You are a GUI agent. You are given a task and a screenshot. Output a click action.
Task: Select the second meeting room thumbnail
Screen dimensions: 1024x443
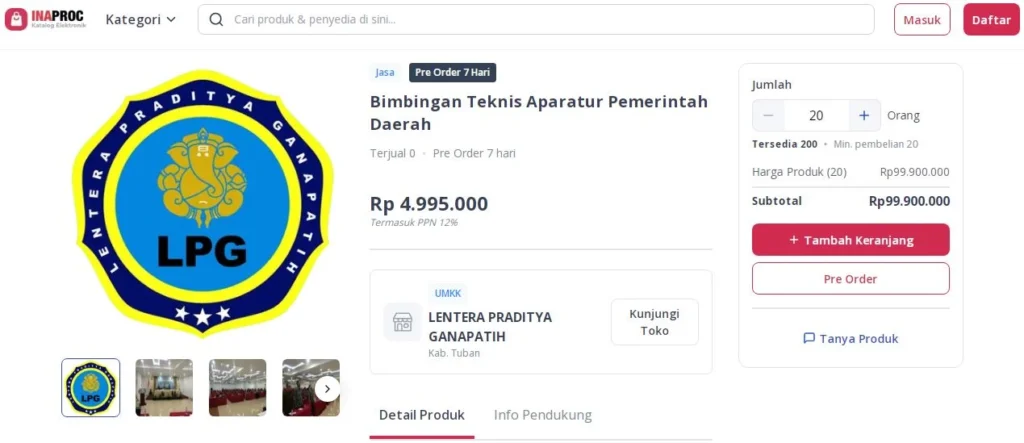pyautogui.click(x=238, y=387)
